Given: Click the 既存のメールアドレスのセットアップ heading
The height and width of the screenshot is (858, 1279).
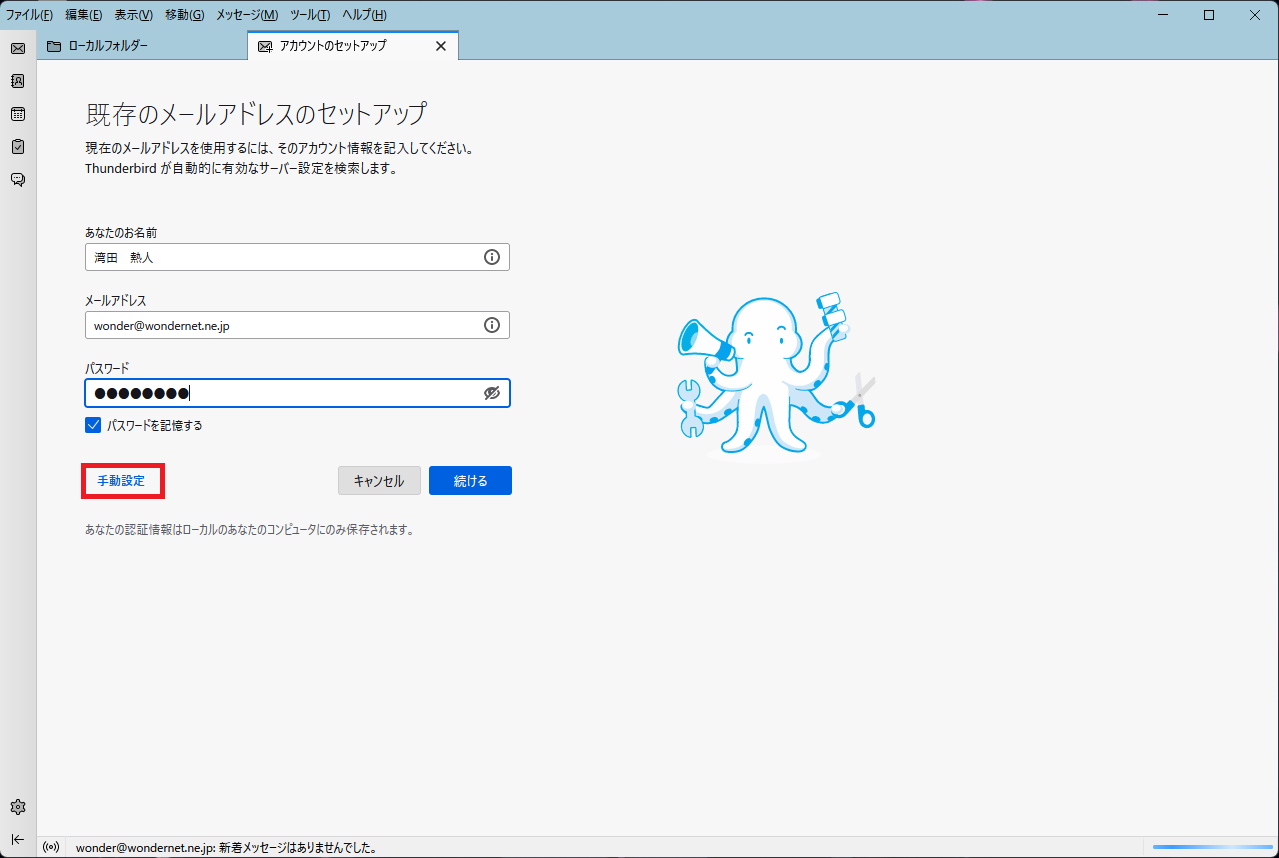Looking at the screenshot, I should point(256,113).
